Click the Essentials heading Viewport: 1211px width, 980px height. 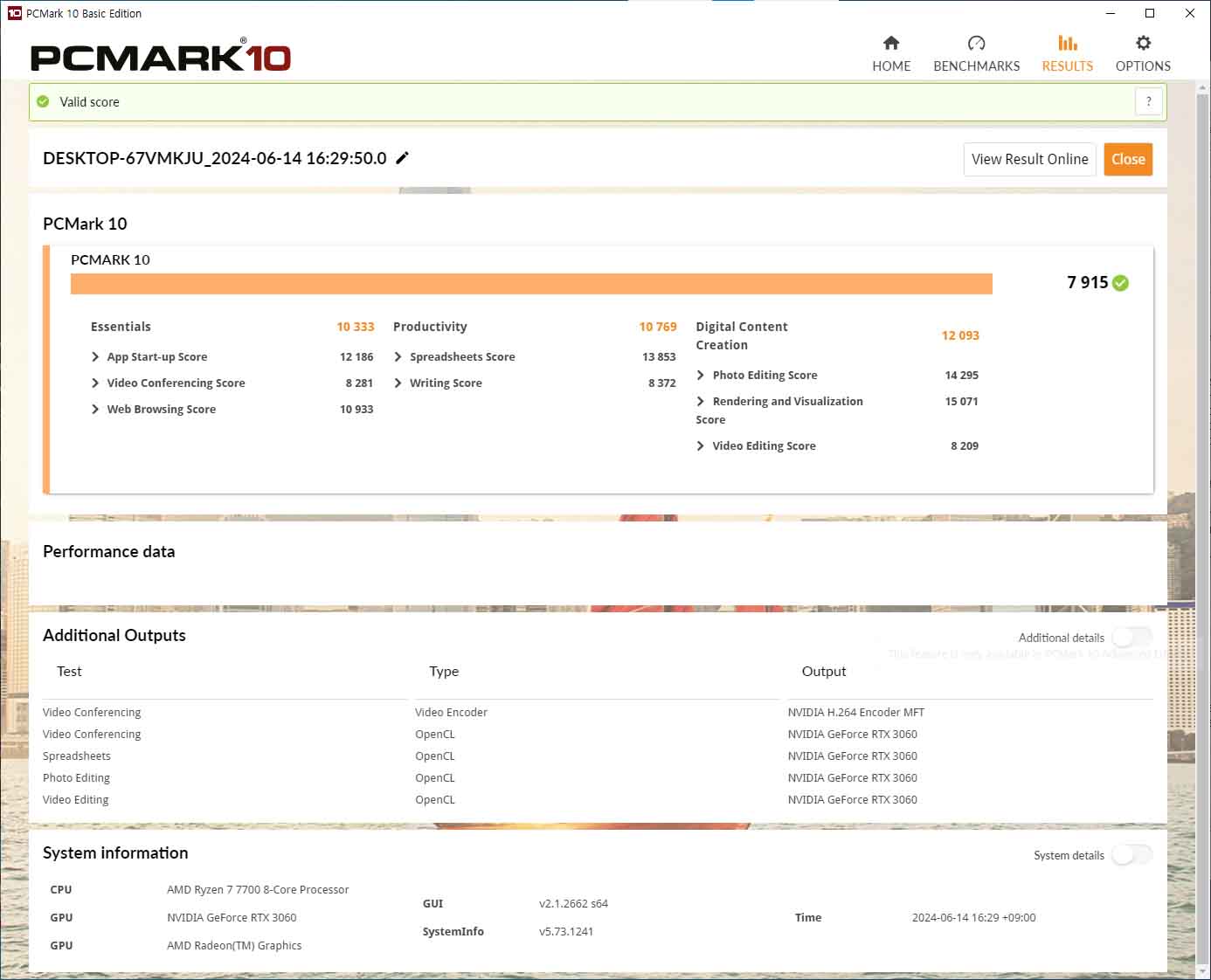tap(121, 327)
